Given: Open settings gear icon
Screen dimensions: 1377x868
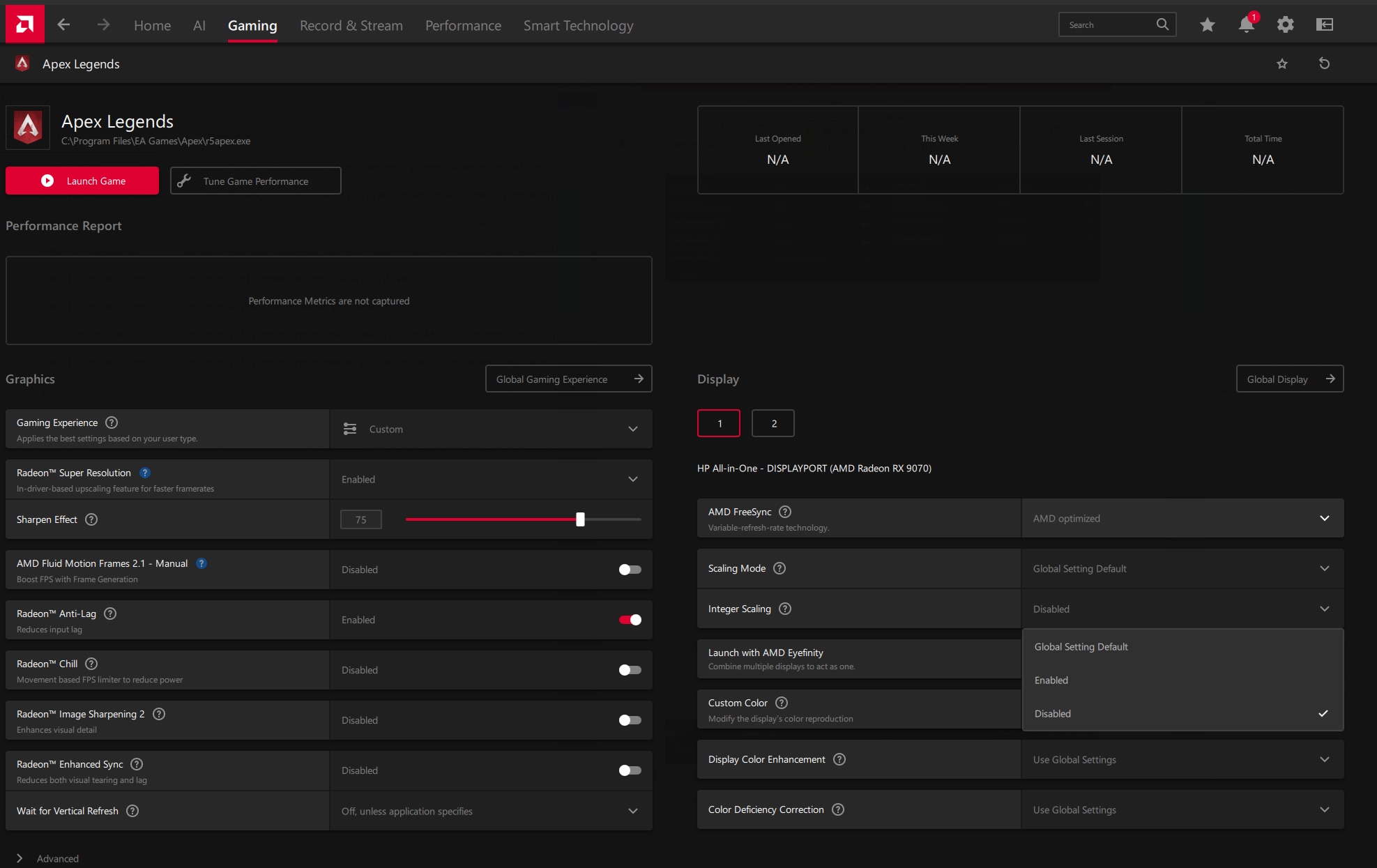Looking at the screenshot, I should coord(1286,25).
